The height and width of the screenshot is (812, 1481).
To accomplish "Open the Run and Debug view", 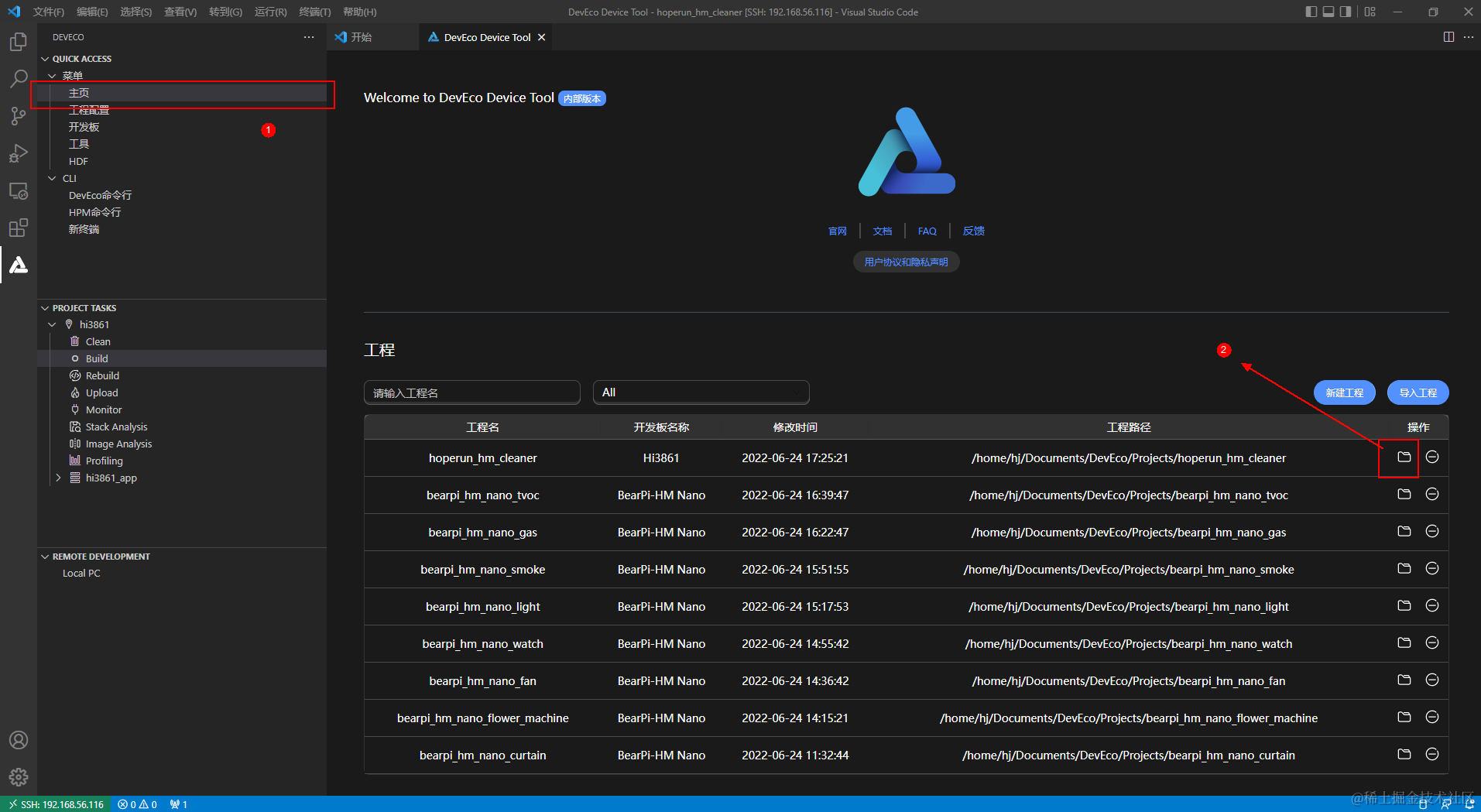I will (19, 153).
